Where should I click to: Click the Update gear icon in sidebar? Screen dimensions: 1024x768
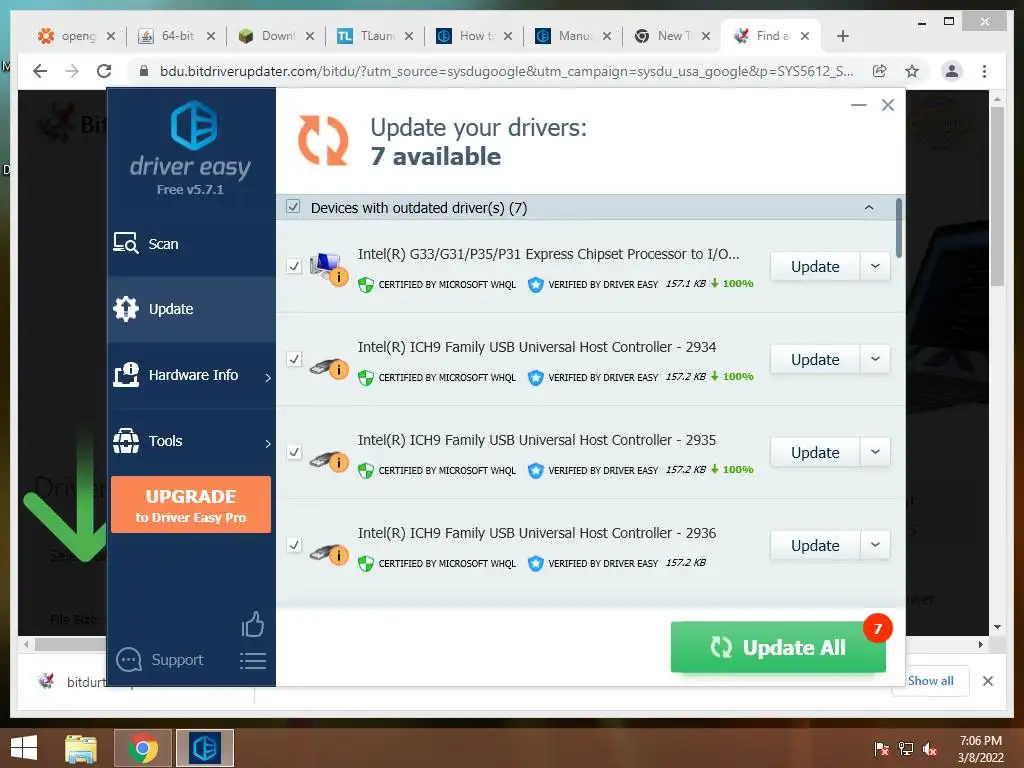point(125,309)
